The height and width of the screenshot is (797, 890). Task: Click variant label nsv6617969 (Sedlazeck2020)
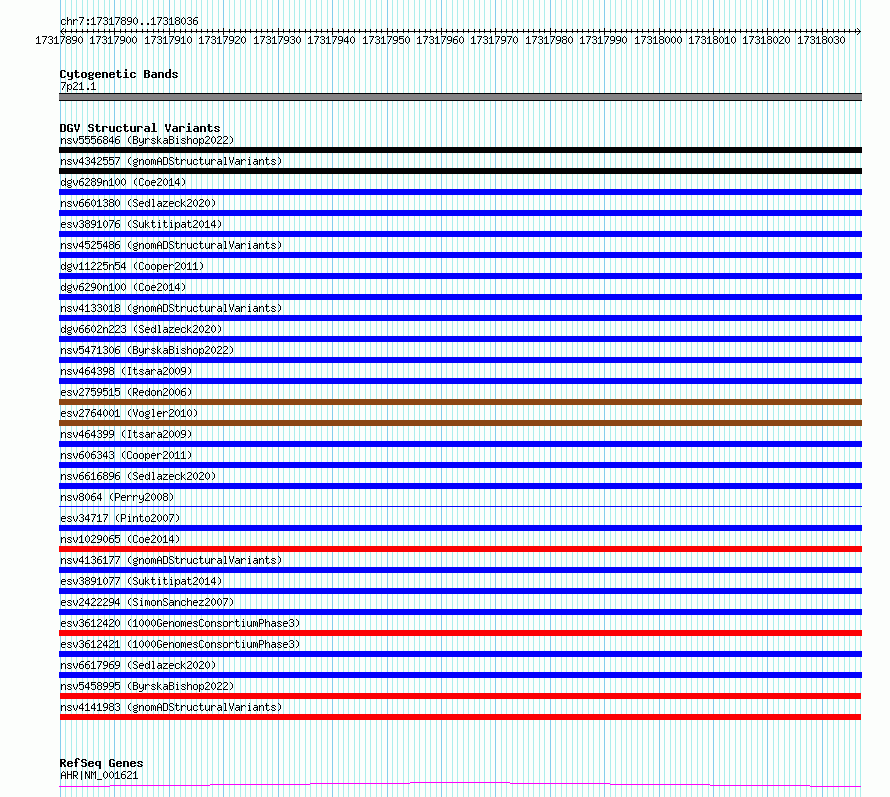point(138,665)
